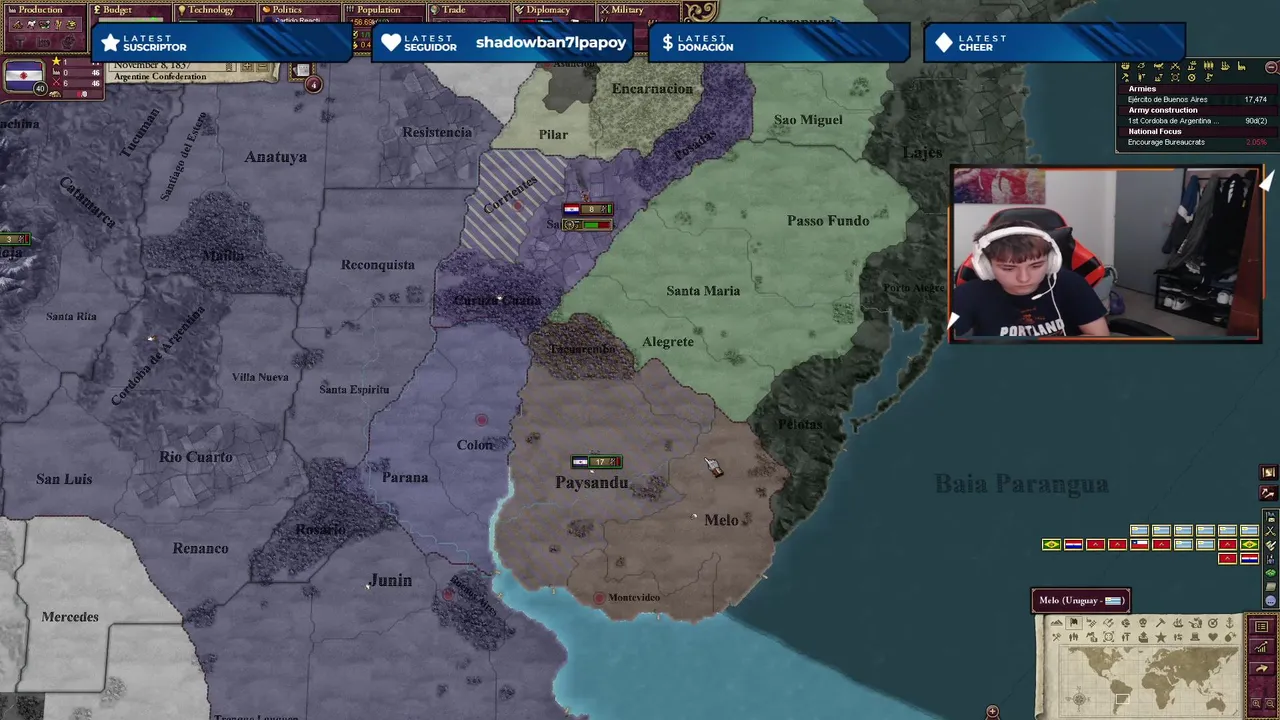Click the crossed swords message filter icon

(1270, 531)
